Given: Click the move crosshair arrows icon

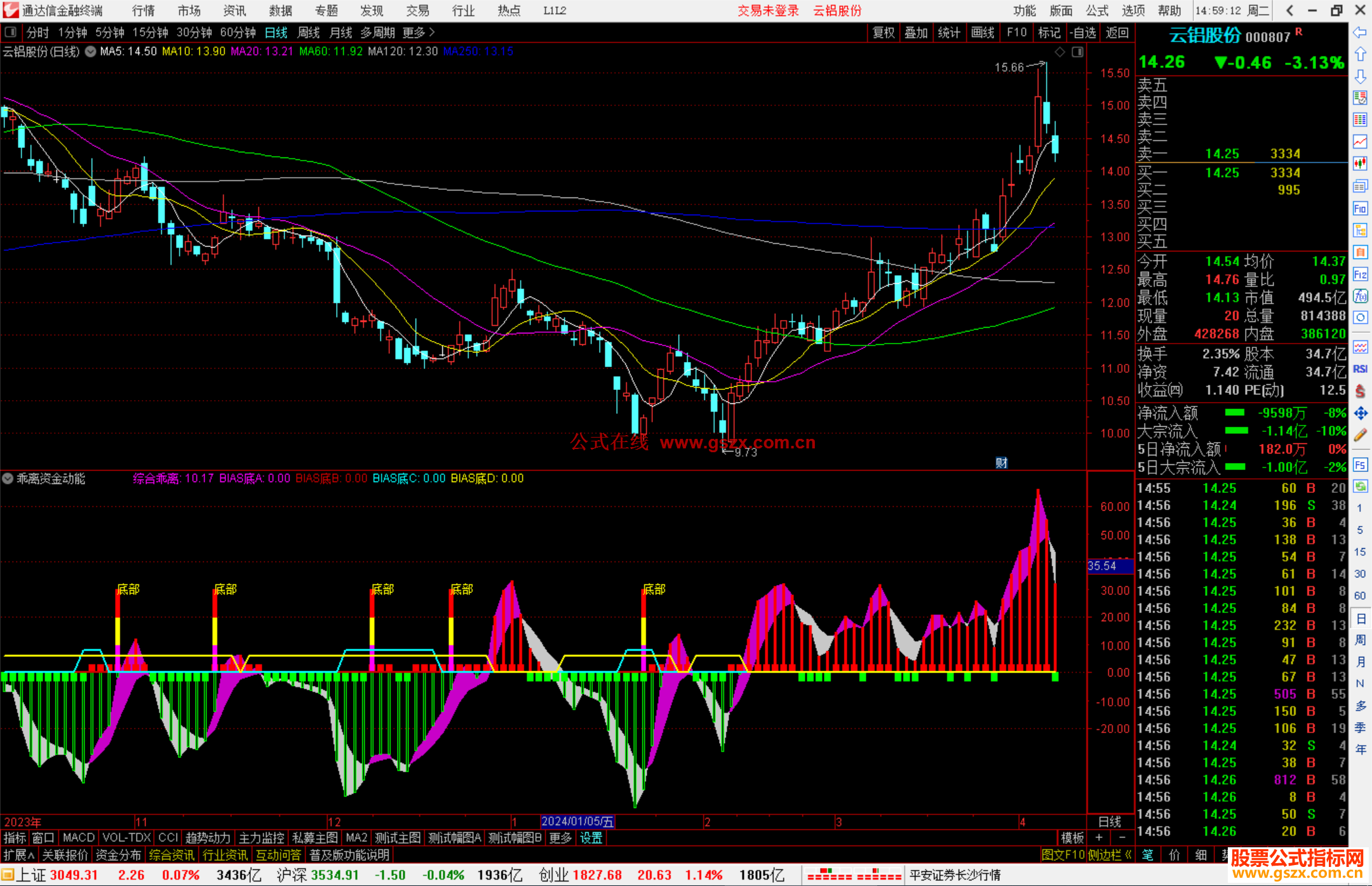Looking at the screenshot, I should pyautogui.click(x=1360, y=413).
